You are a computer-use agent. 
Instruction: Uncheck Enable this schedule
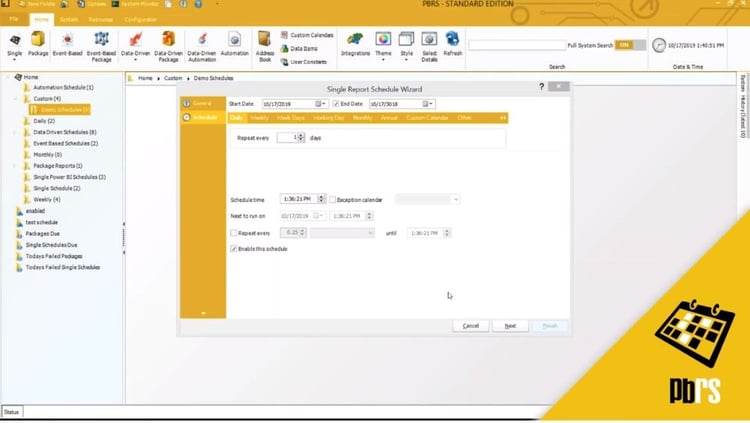tap(233, 249)
